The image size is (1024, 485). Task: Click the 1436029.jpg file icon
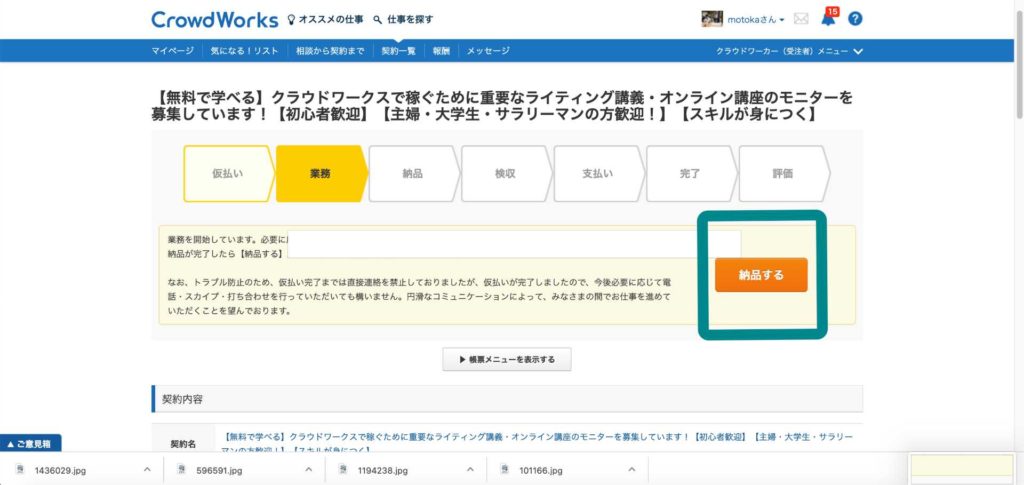(20, 469)
